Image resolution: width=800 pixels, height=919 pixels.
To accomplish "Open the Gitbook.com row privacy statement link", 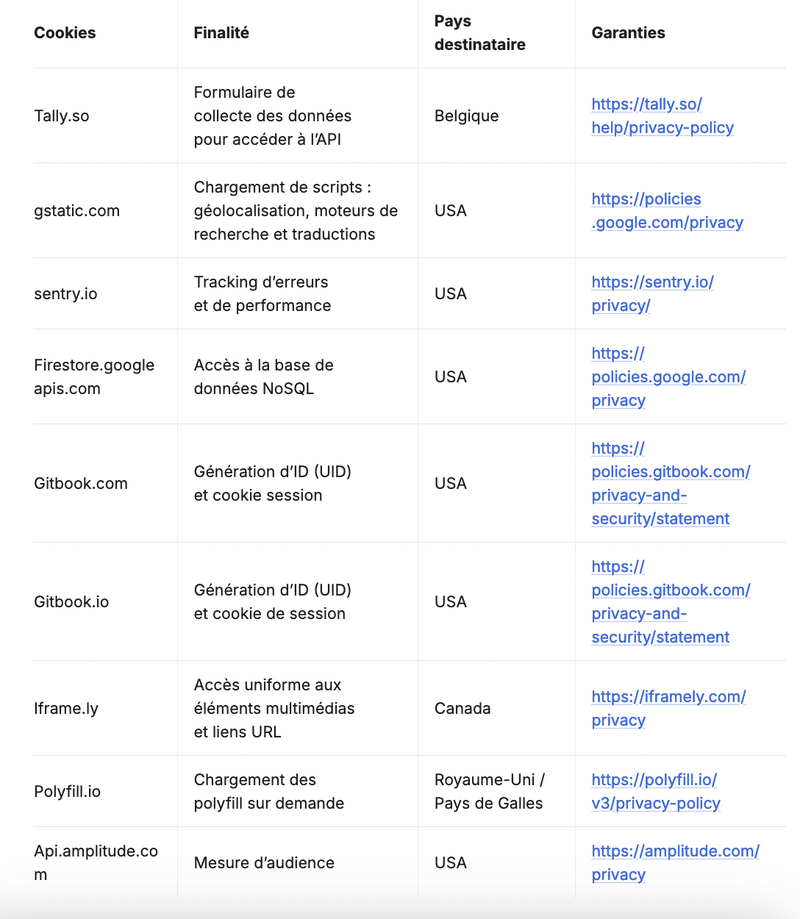I will pos(670,483).
